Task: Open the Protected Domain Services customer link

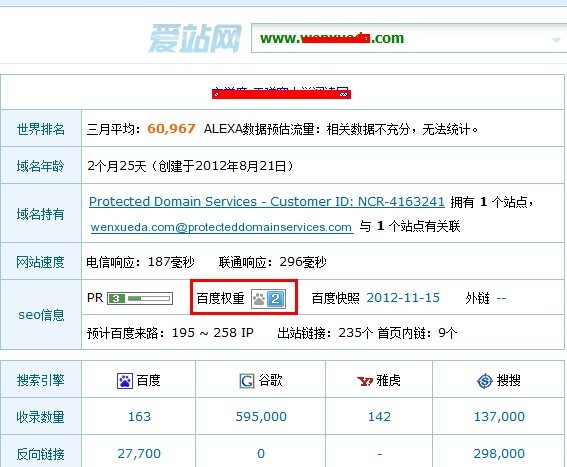Action: 267,201
